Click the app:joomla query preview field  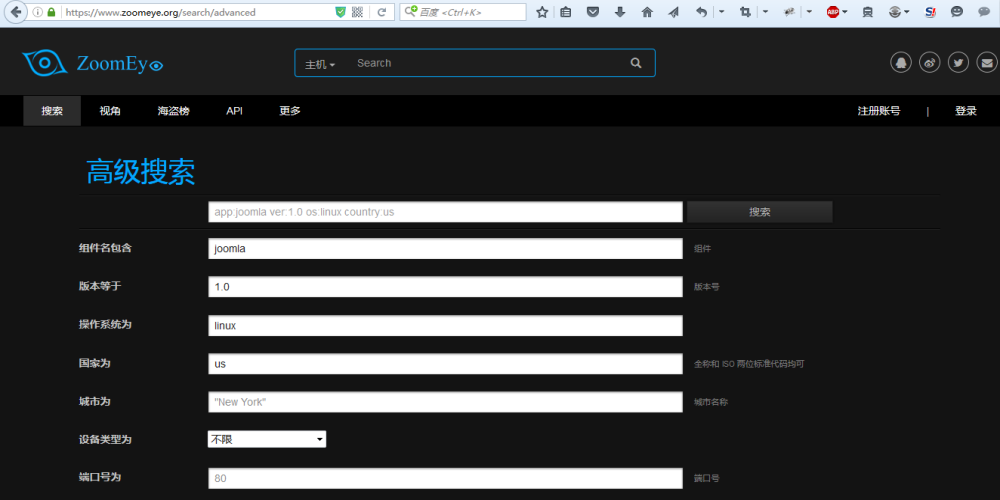445,212
